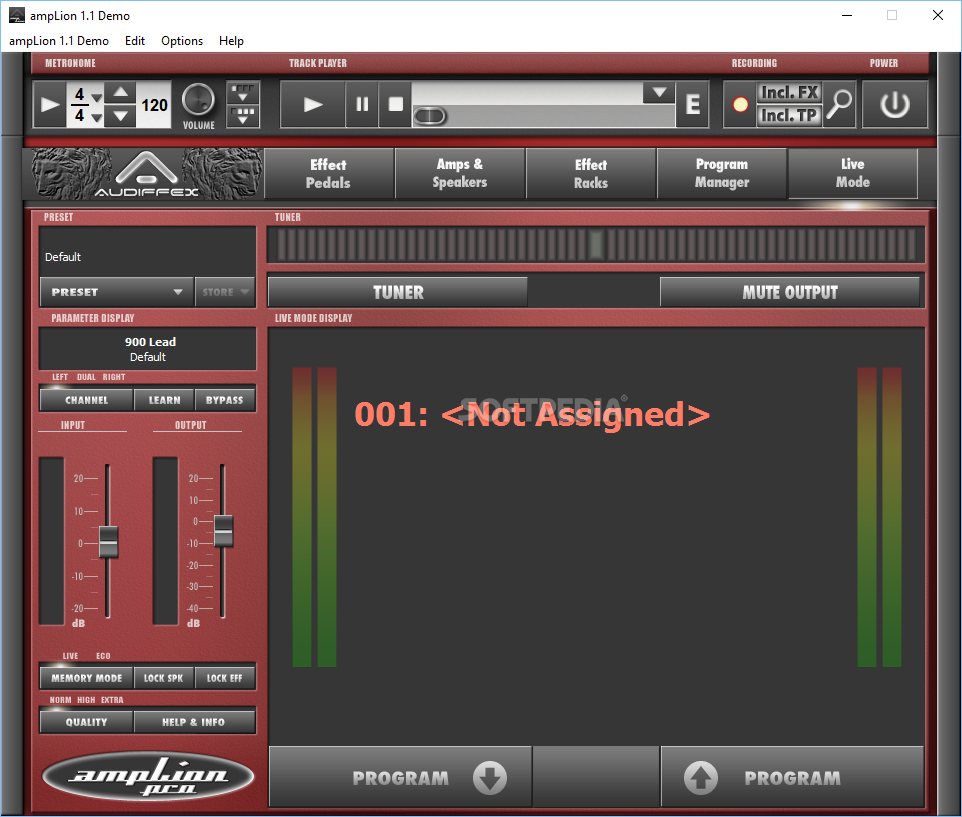Close the ampLion window
Screen dimensions: 962x817
pos(938,15)
